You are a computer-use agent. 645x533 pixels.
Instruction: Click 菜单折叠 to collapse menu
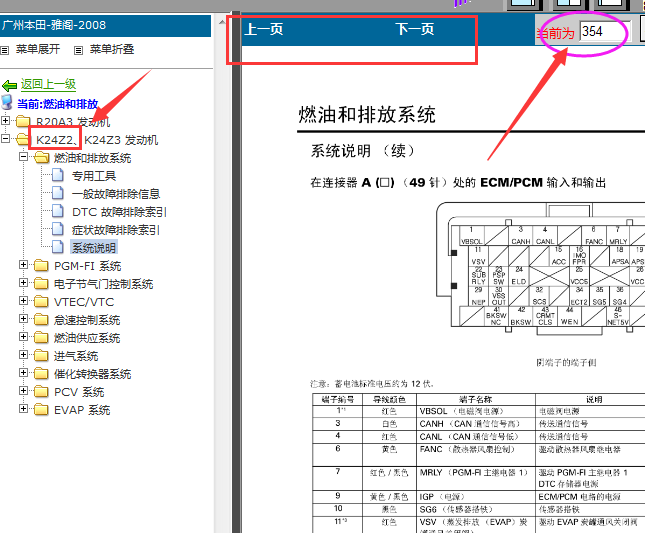112,49
